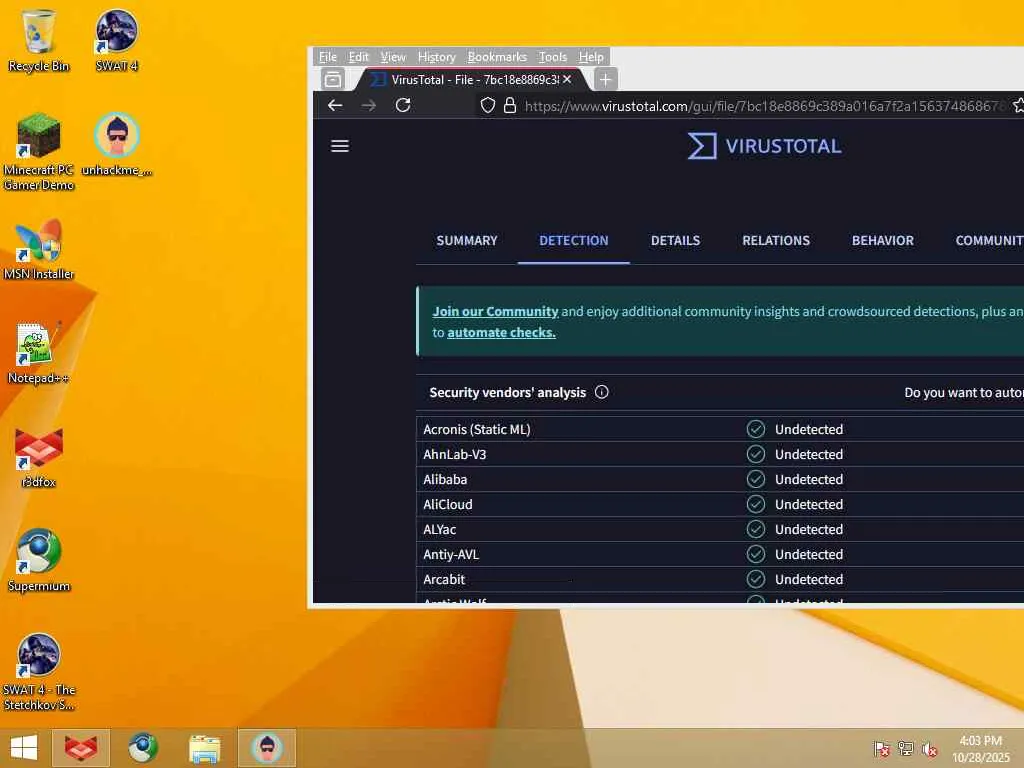Open the RELATIONS tab

click(x=776, y=240)
